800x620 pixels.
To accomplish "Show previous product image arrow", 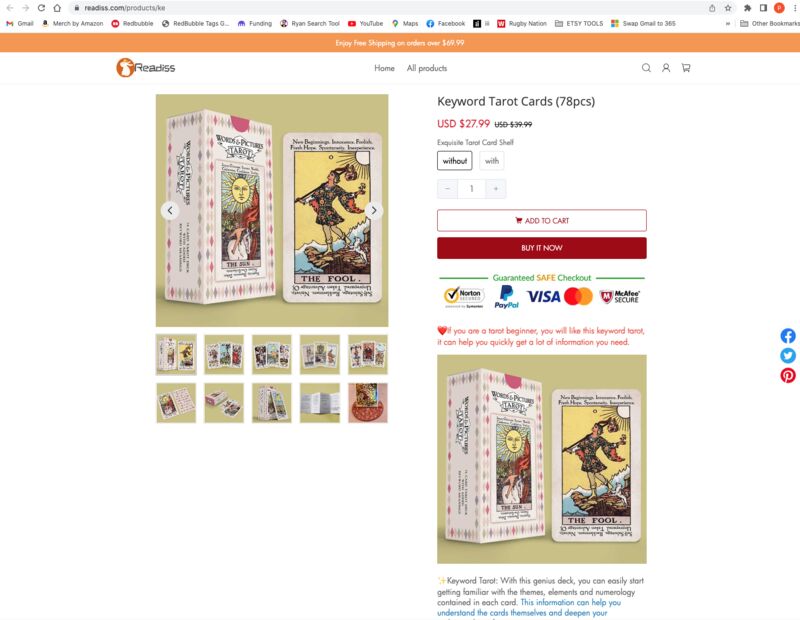I will click(170, 210).
